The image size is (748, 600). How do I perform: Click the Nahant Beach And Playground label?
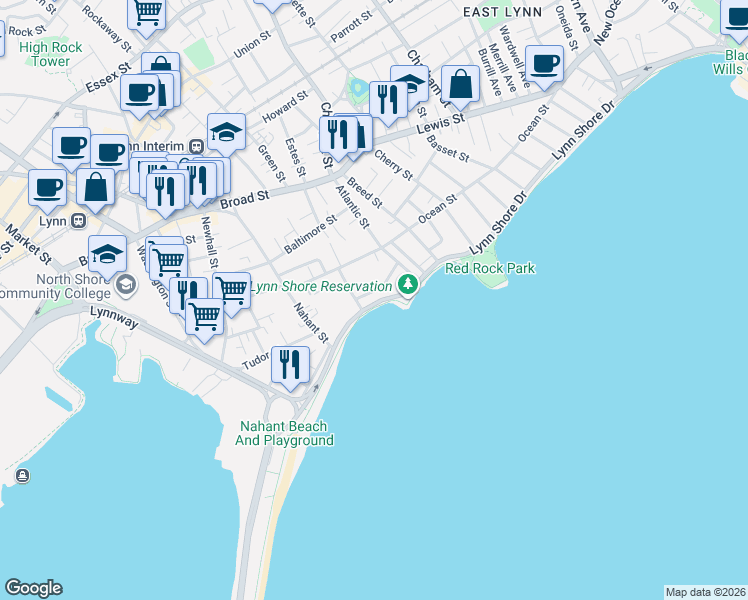pos(284,433)
